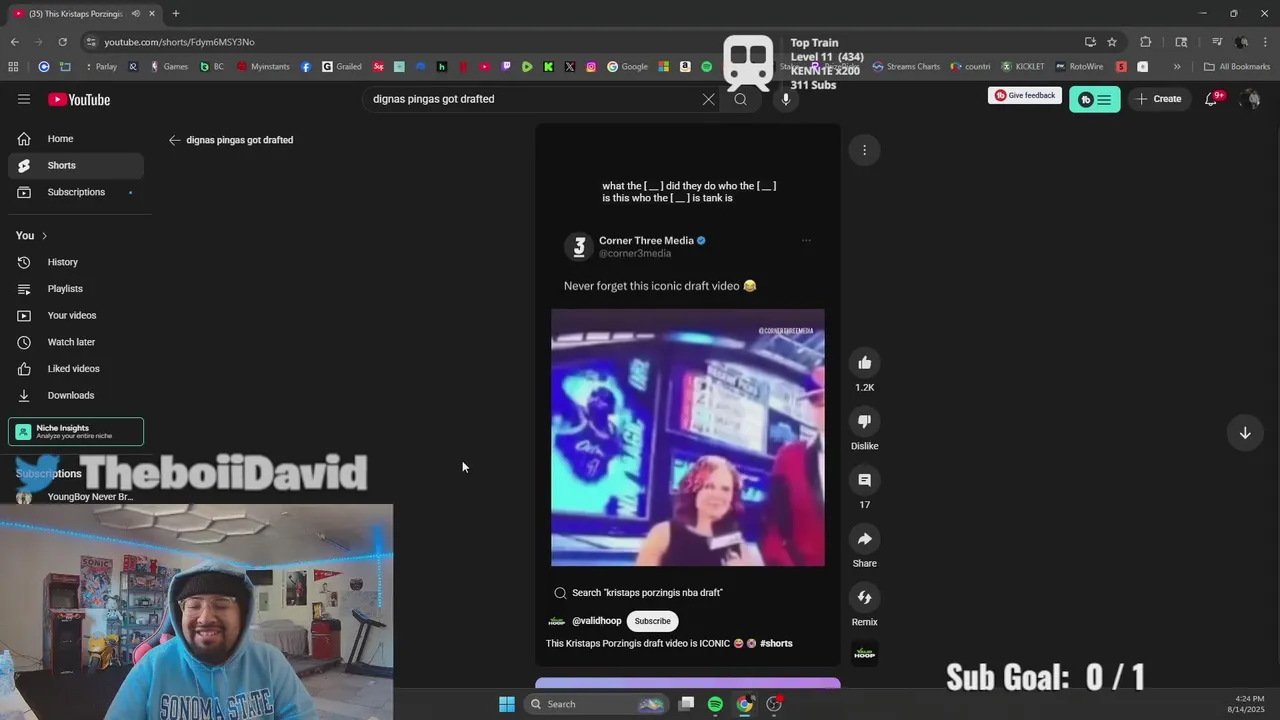Open the Grailed bookmark
The width and height of the screenshot is (1280, 720).
tap(342, 67)
